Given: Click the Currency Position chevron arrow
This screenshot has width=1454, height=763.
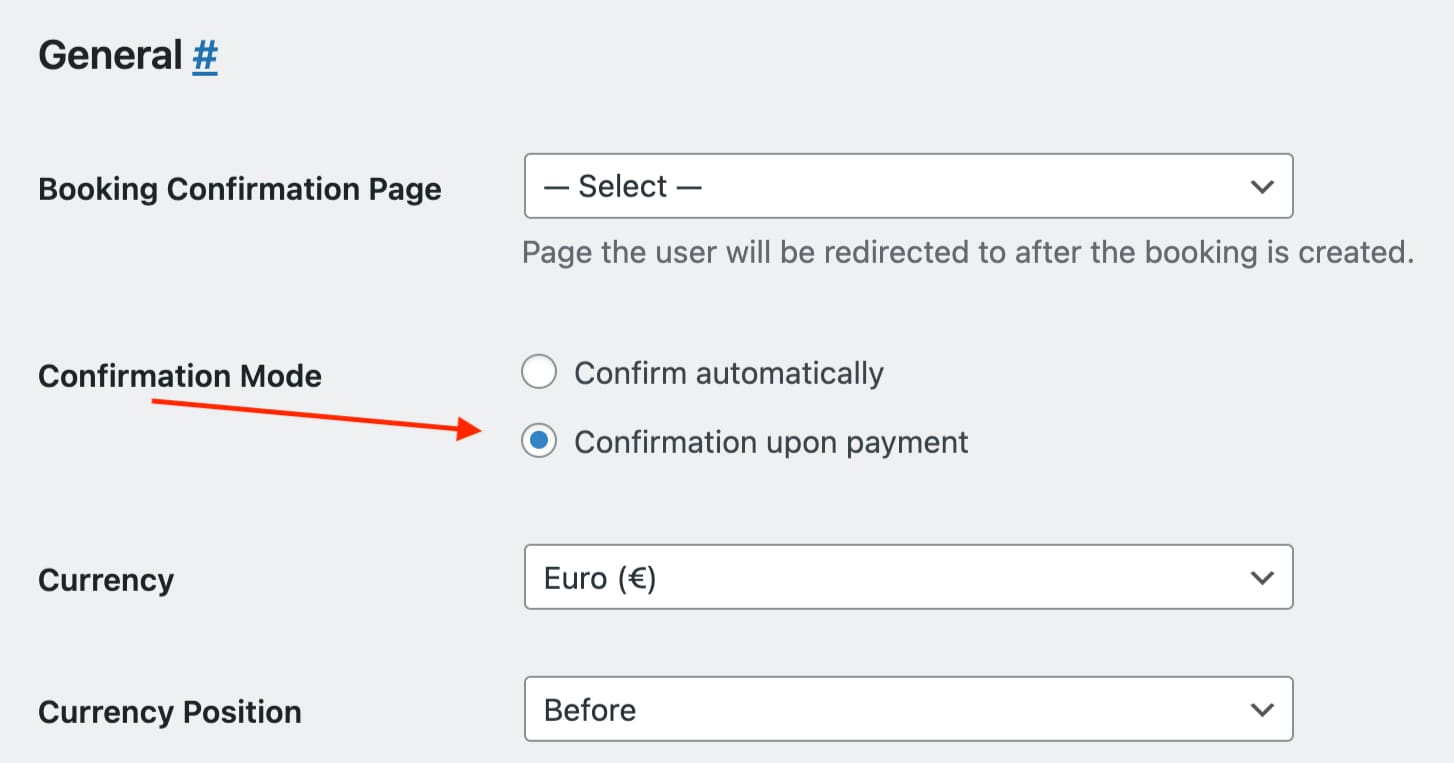Looking at the screenshot, I should (1262, 710).
